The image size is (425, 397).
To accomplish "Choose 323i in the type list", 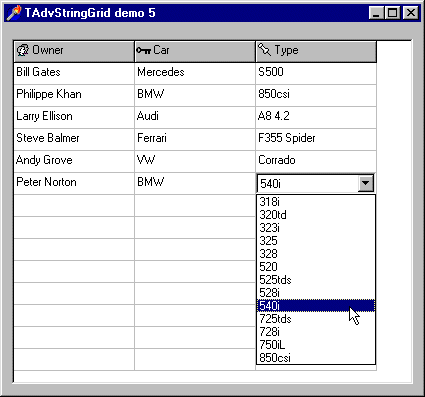I will tap(316, 228).
